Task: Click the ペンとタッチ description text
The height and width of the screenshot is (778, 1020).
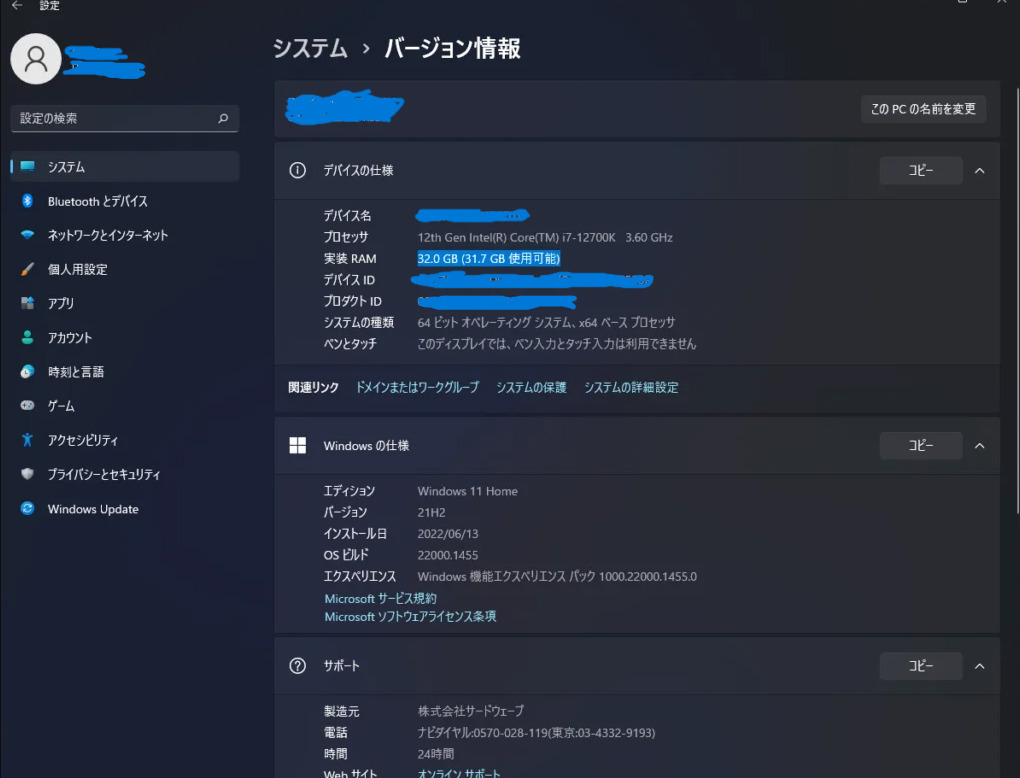Action: click(x=557, y=343)
